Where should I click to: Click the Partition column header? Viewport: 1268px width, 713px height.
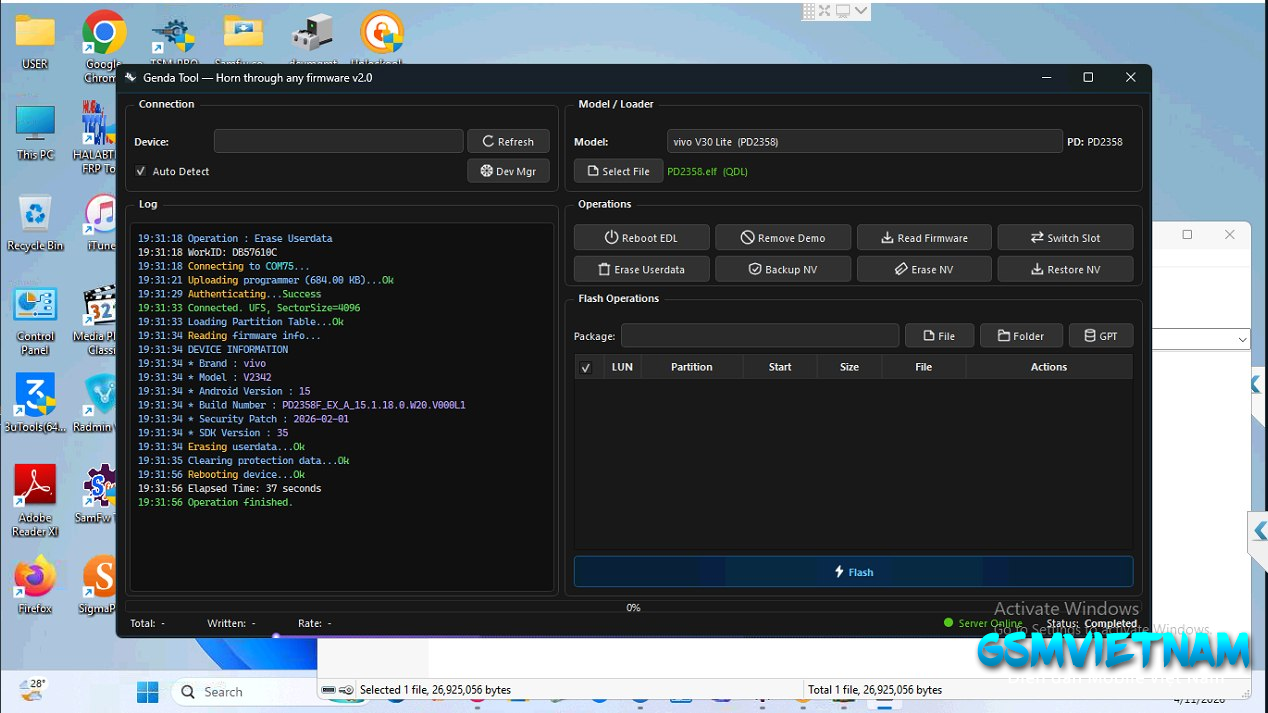point(691,367)
